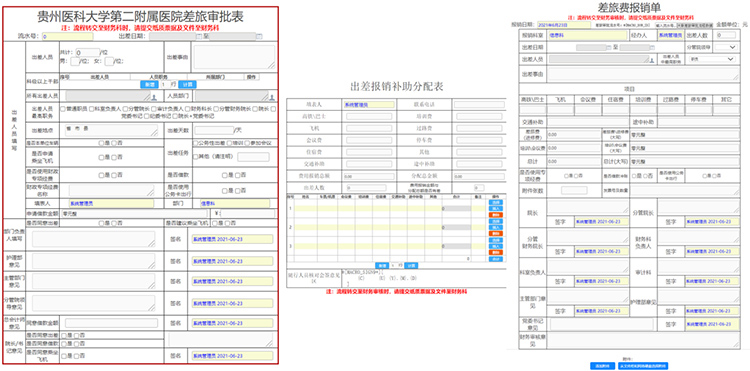
Task: Click 出差人数 input in 报销单
Action: [726, 35]
